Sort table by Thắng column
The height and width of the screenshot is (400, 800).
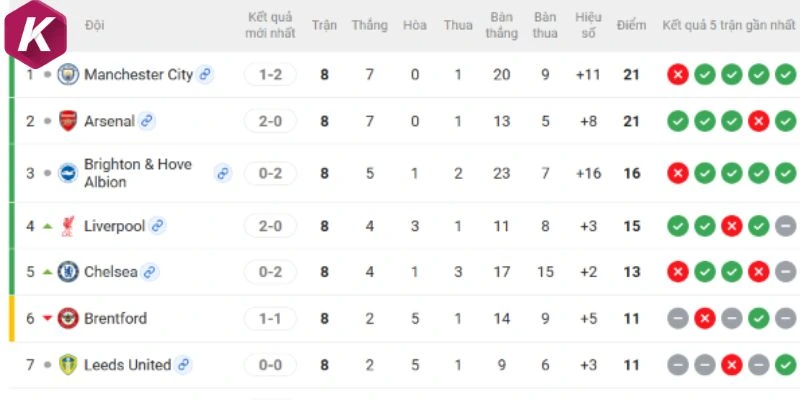click(369, 25)
